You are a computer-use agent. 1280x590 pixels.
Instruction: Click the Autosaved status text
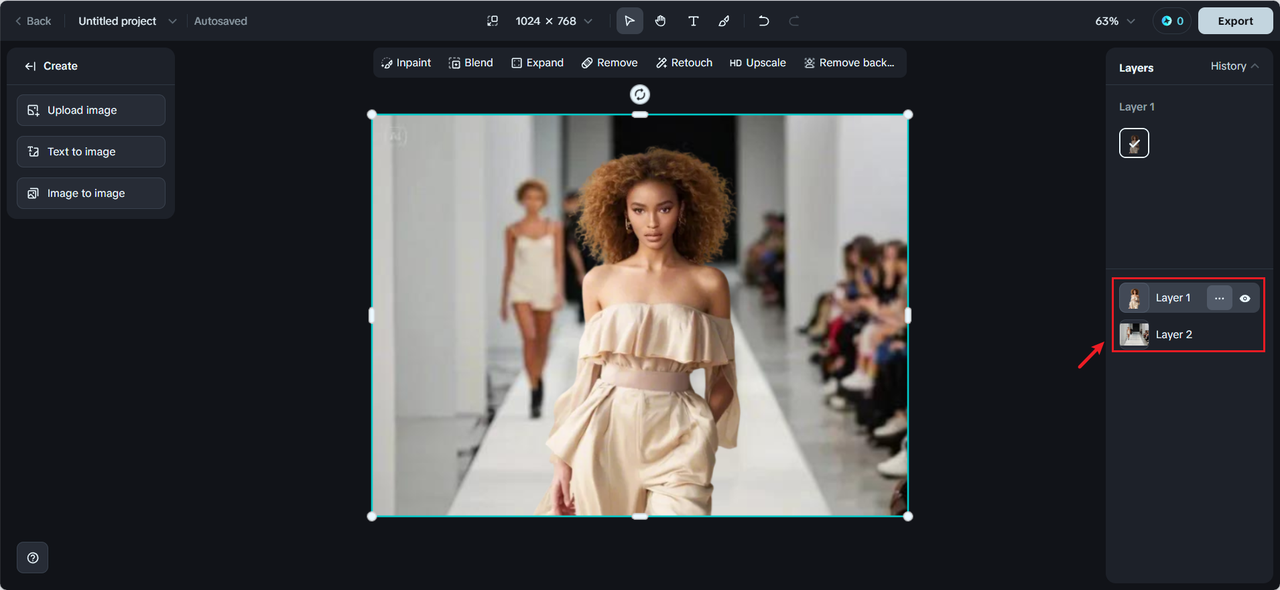click(221, 21)
